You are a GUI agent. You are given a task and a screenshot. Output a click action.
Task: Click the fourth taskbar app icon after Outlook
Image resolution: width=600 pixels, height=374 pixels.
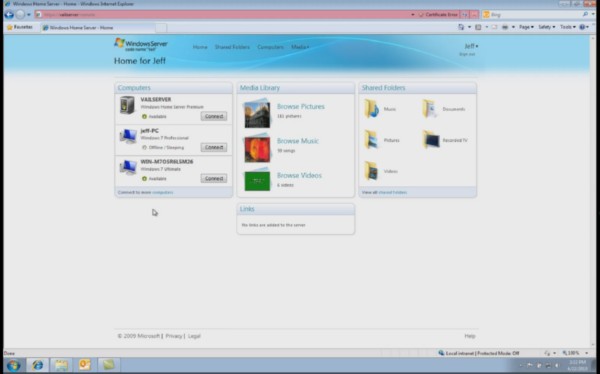108,365
